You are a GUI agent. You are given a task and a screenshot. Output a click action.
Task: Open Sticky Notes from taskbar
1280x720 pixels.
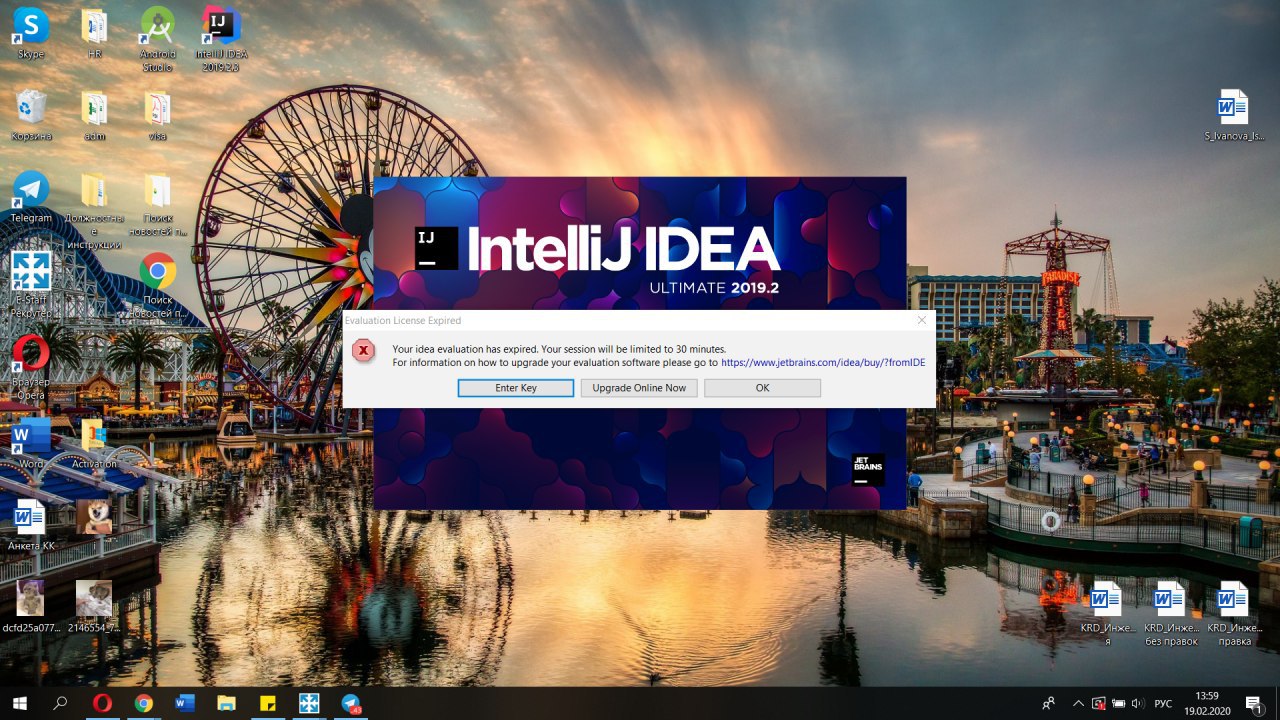(268, 703)
